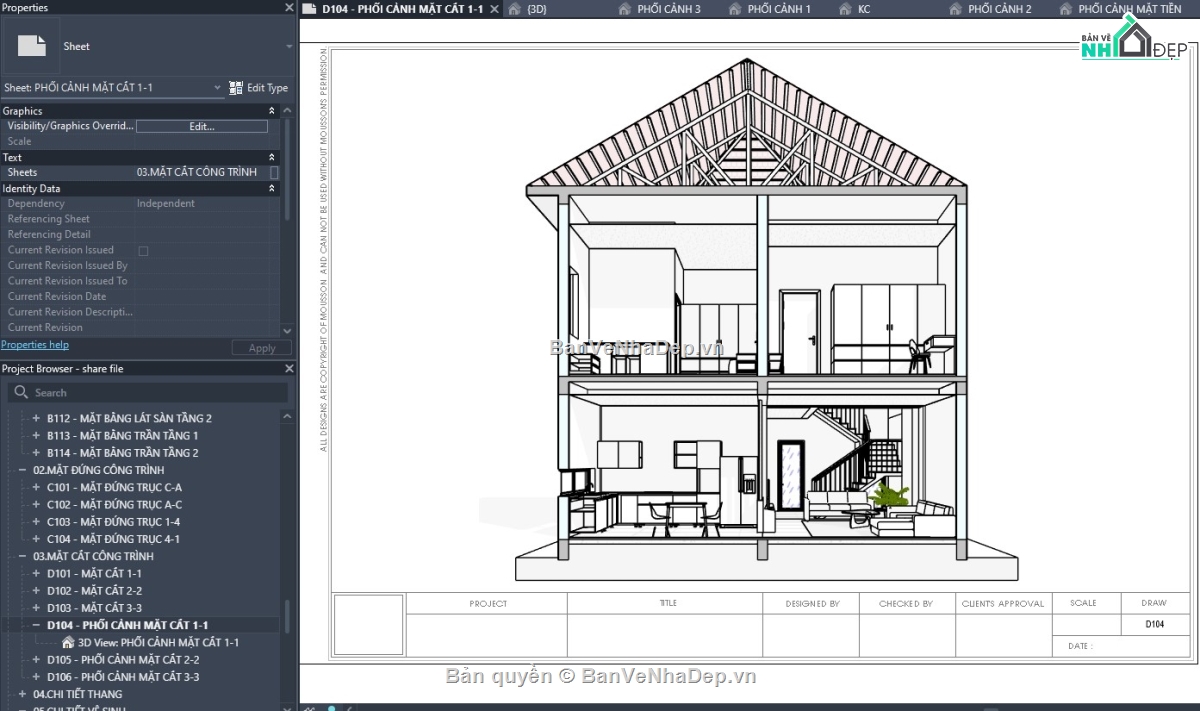Select the D106 - PHỐI CẢNH MẶT CẮT 3-3 sheet label
Screen dimensions: 1200x711
point(123,677)
